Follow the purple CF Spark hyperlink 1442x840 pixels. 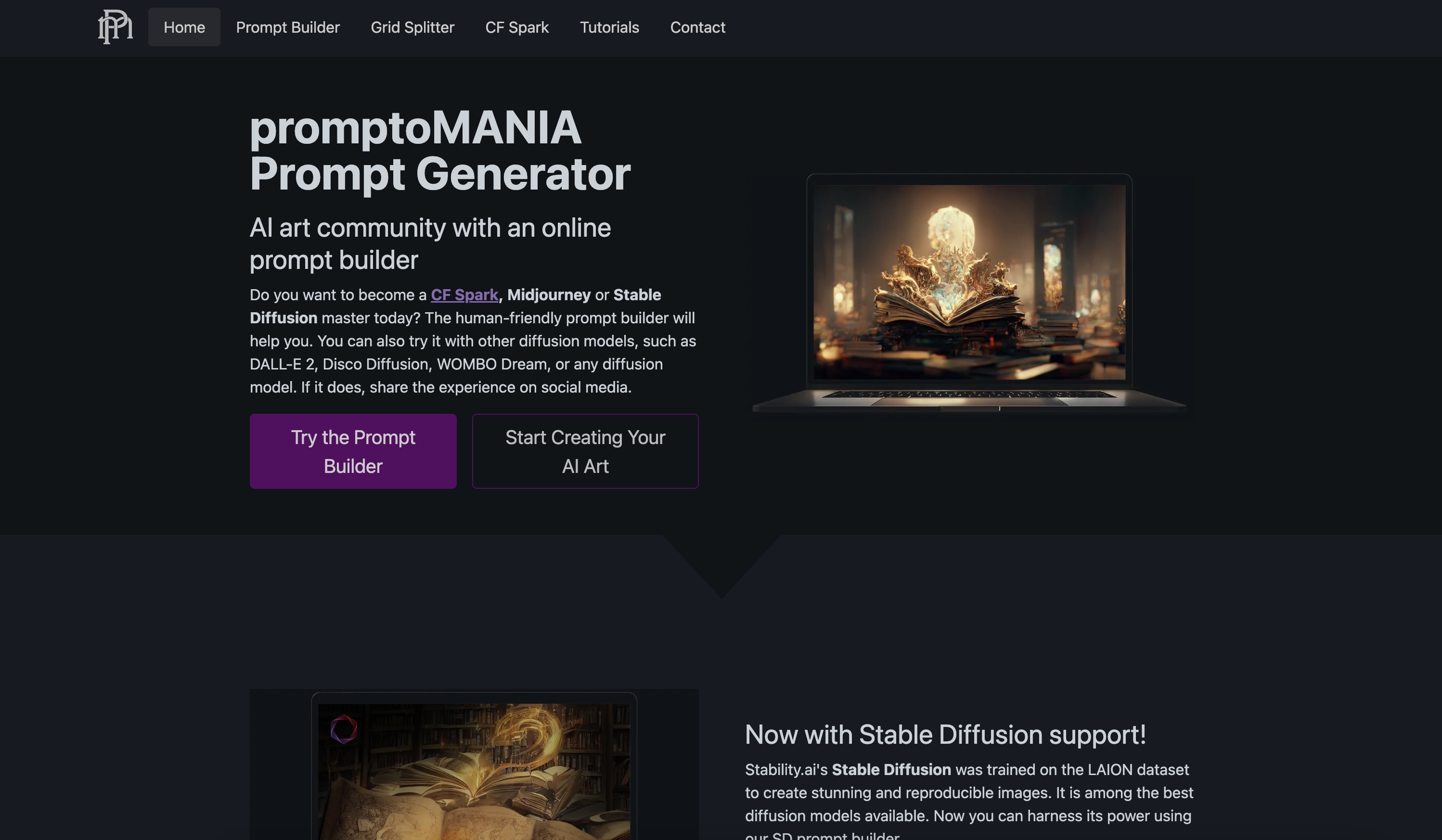click(x=464, y=294)
